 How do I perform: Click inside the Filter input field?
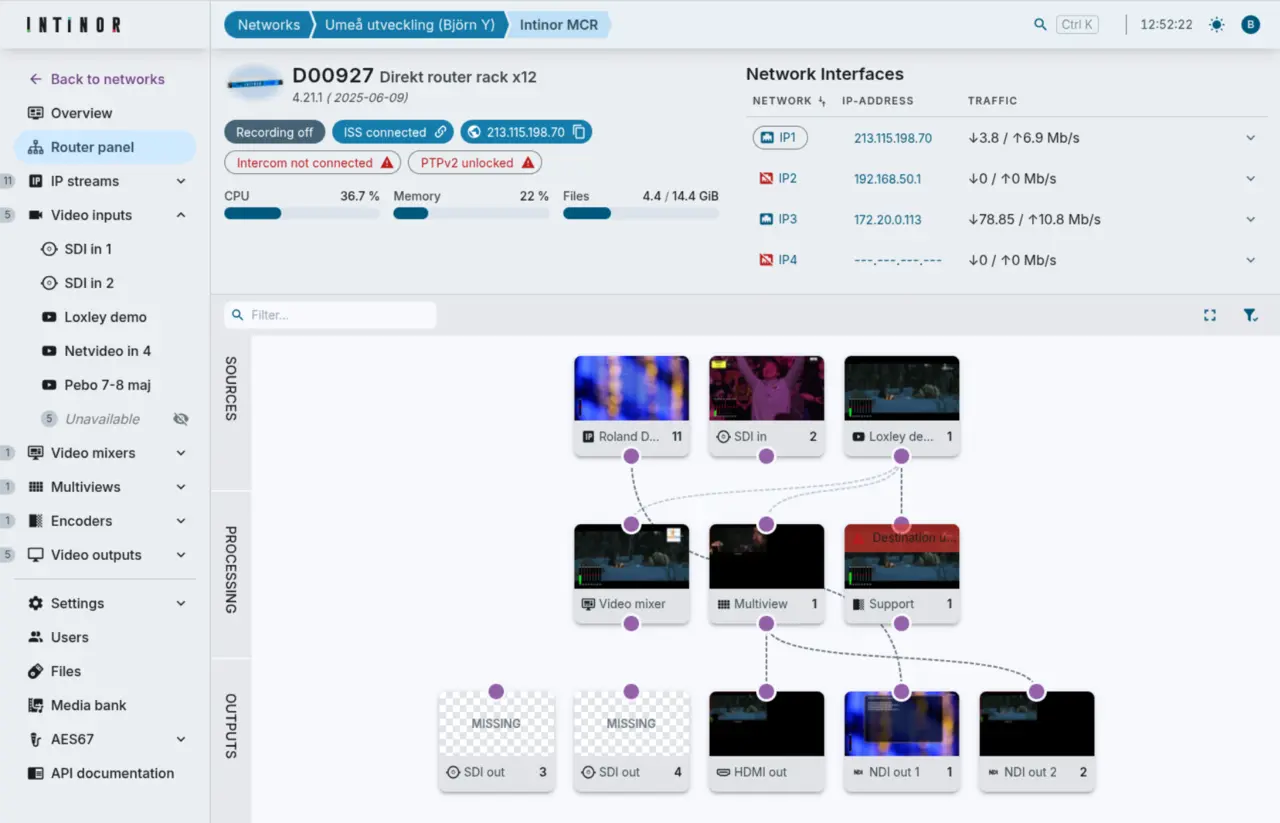(330, 314)
